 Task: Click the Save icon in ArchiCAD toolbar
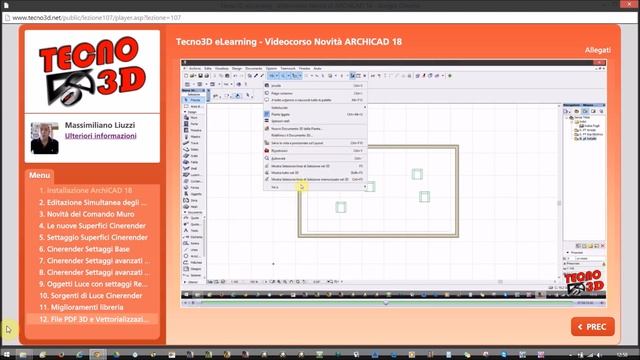(x=200, y=76)
